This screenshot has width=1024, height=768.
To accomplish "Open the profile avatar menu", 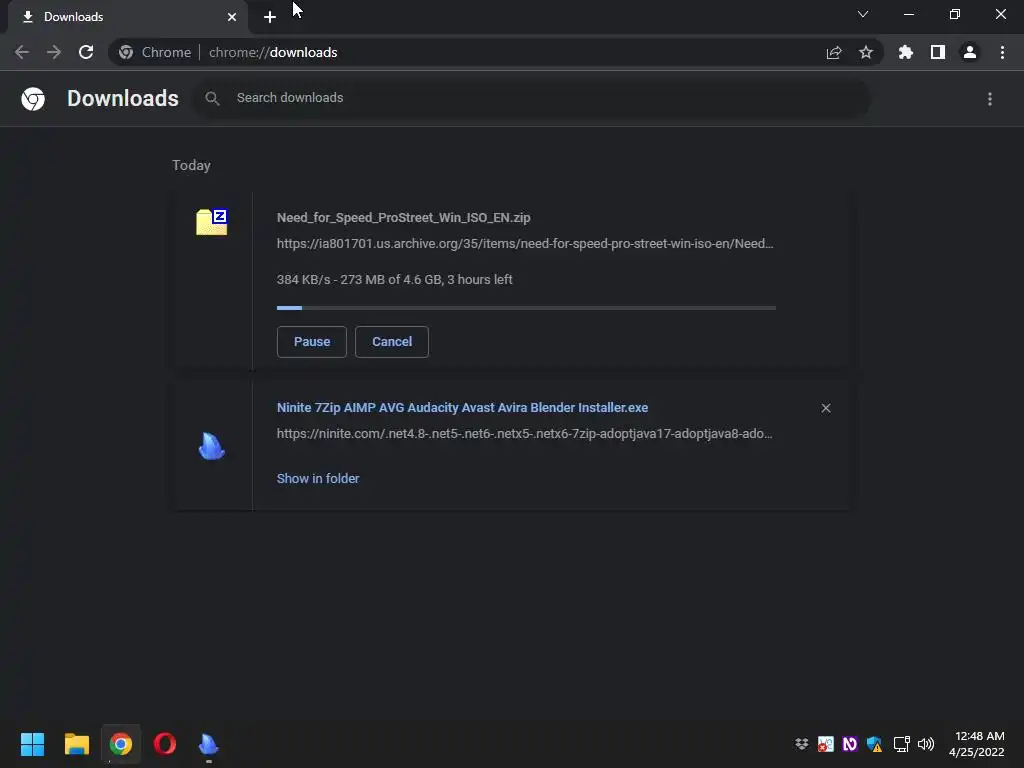I will pyautogui.click(x=970, y=52).
